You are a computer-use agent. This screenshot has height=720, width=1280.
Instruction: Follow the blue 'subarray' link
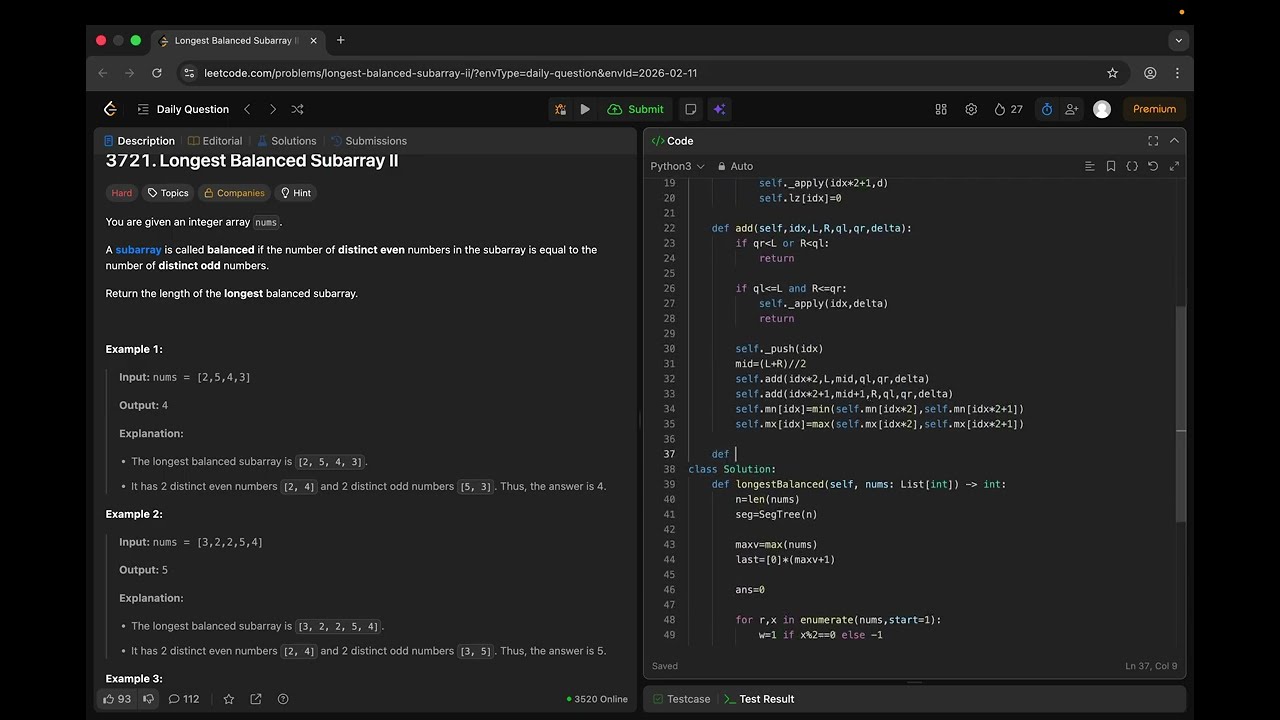138,250
